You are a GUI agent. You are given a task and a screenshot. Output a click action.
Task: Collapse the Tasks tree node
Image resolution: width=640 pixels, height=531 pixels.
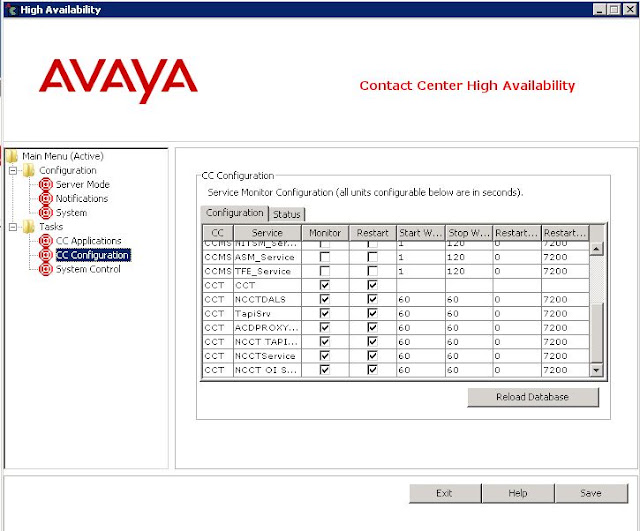pos(13,227)
